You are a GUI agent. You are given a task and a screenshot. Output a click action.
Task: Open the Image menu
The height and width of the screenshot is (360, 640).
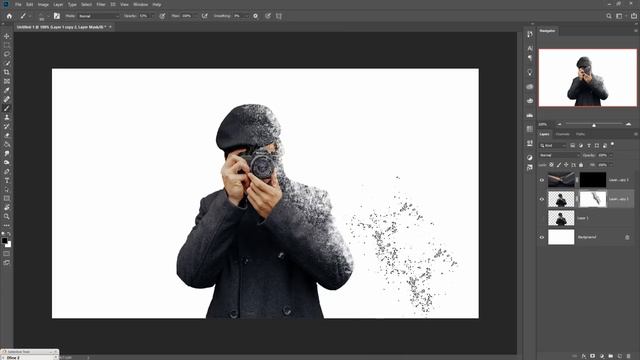(x=43, y=4)
